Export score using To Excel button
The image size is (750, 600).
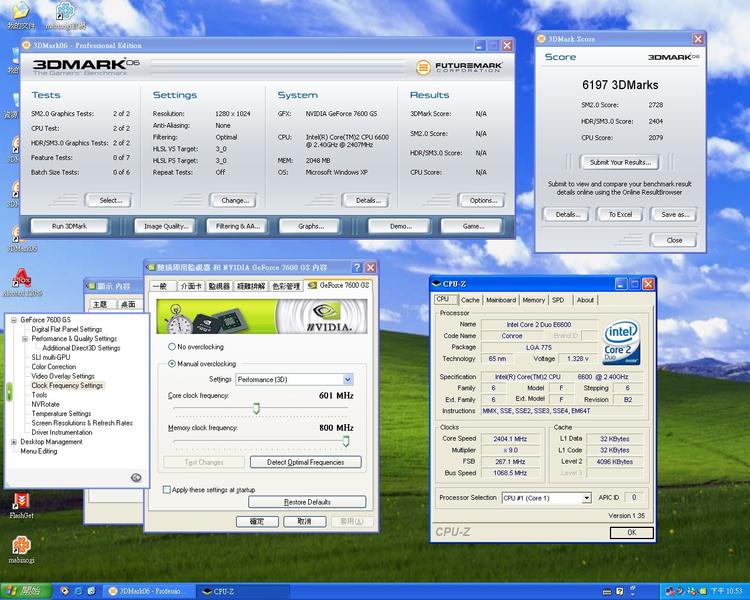point(620,214)
